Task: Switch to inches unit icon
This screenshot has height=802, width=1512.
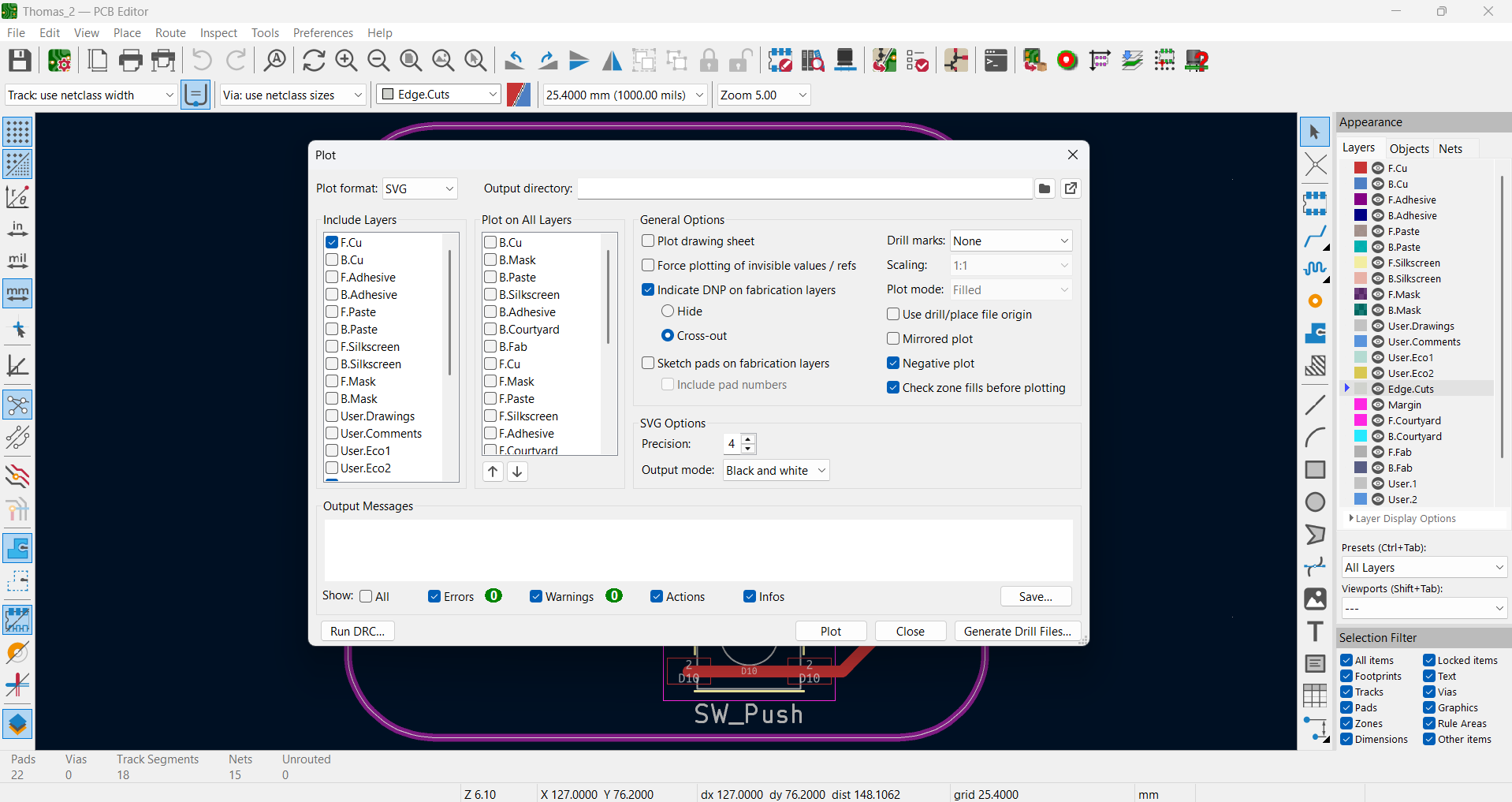Action: pos(17,229)
